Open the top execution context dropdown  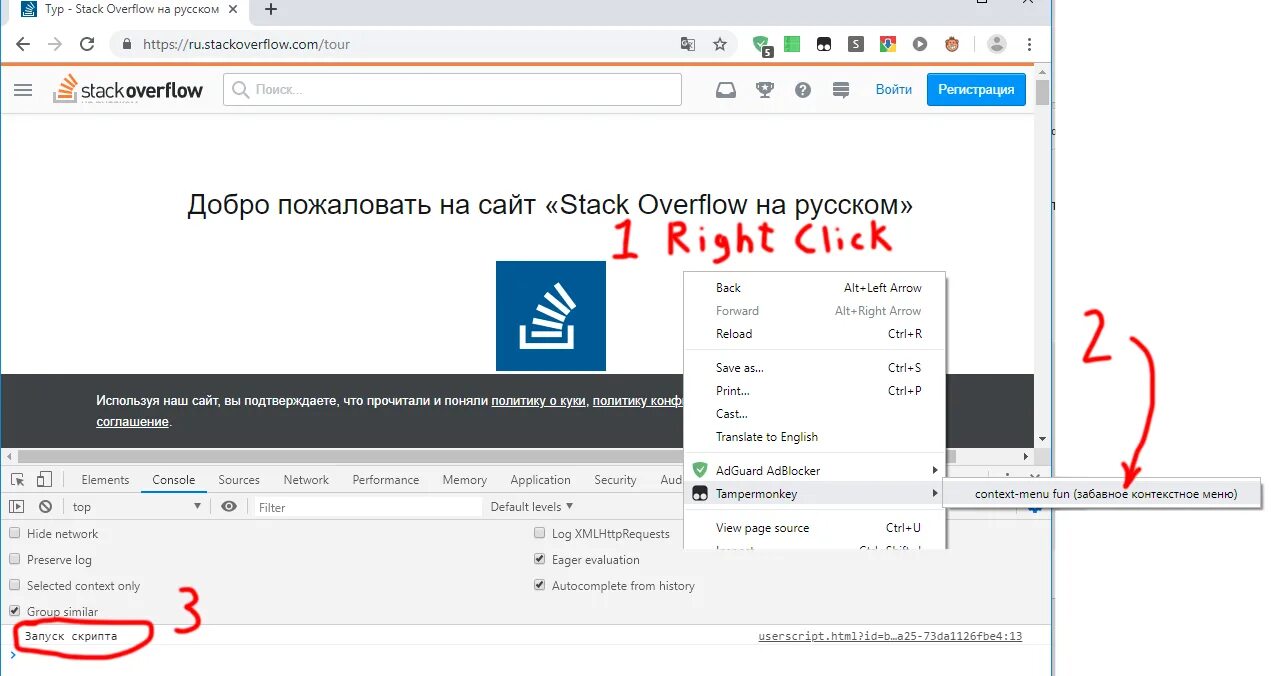(139, 507)
